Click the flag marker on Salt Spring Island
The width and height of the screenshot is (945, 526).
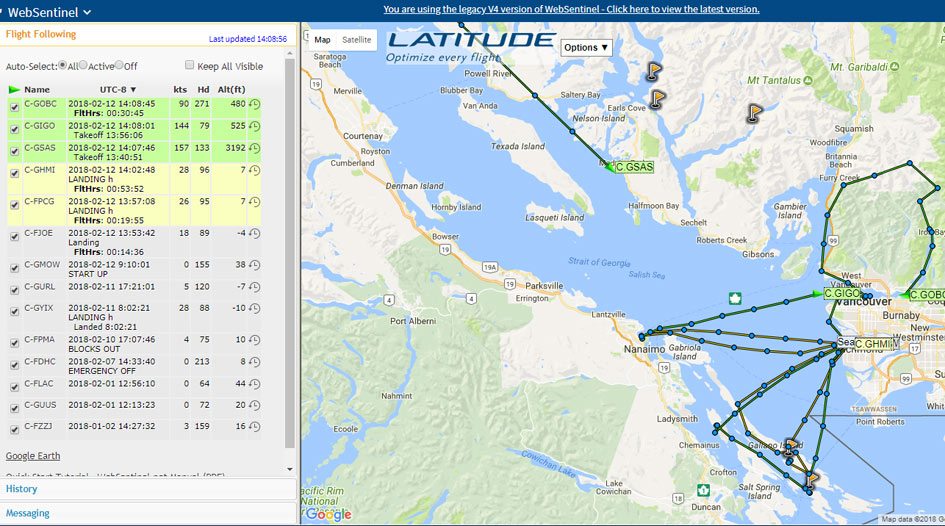(x=812, y=479)
